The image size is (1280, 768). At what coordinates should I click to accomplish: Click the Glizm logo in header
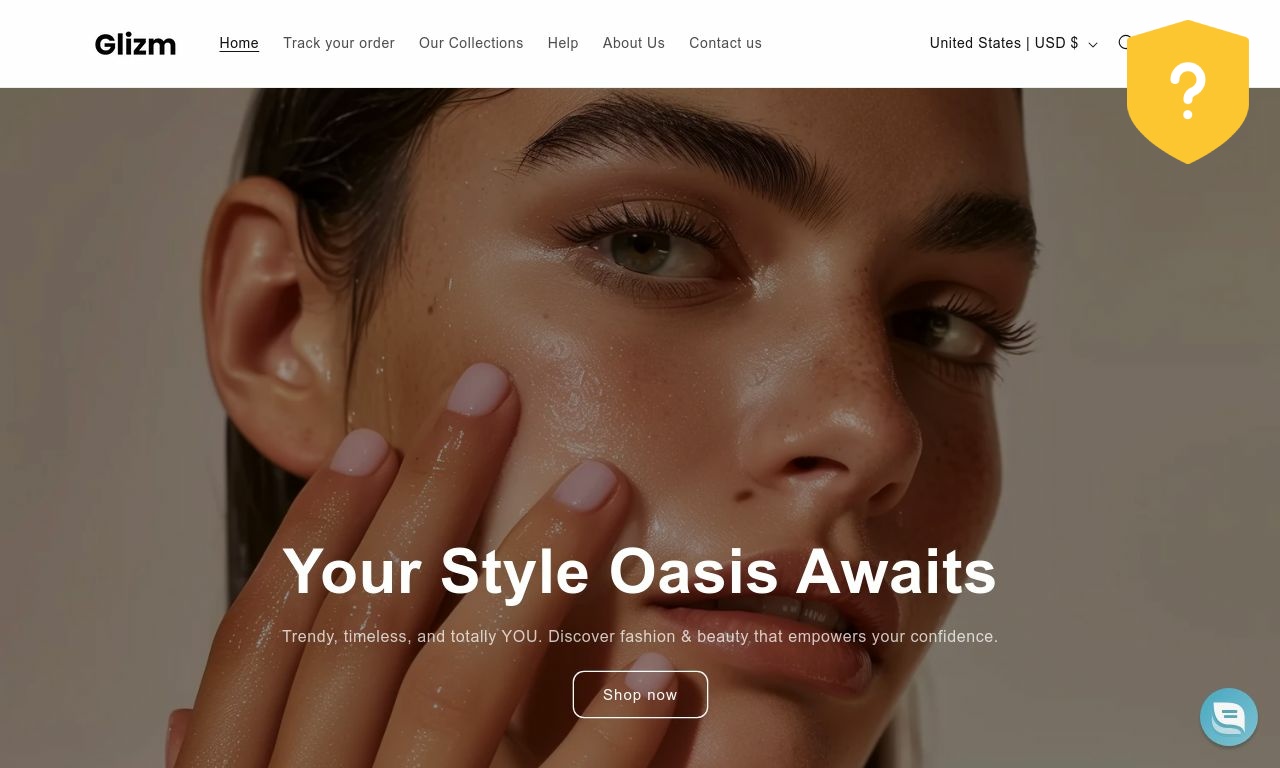(135, 44)
